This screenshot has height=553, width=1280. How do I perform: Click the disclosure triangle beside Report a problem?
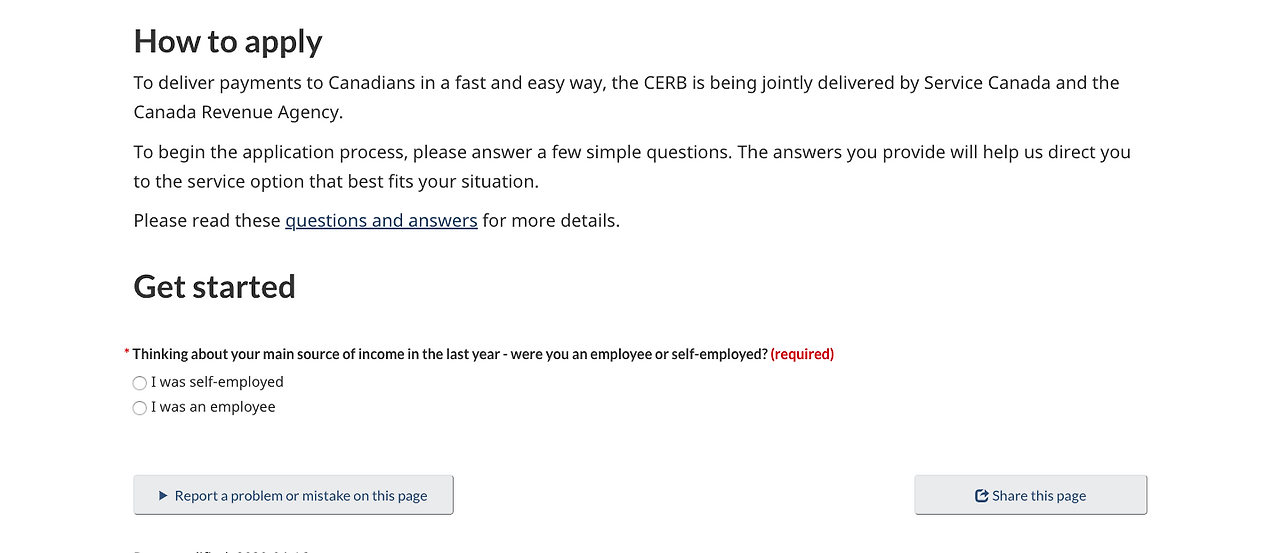(163, 496)
